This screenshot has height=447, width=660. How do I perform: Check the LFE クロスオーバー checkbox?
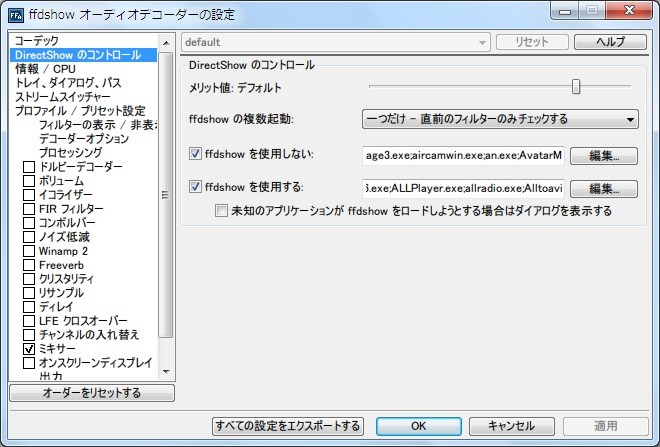tap(29, 321)
